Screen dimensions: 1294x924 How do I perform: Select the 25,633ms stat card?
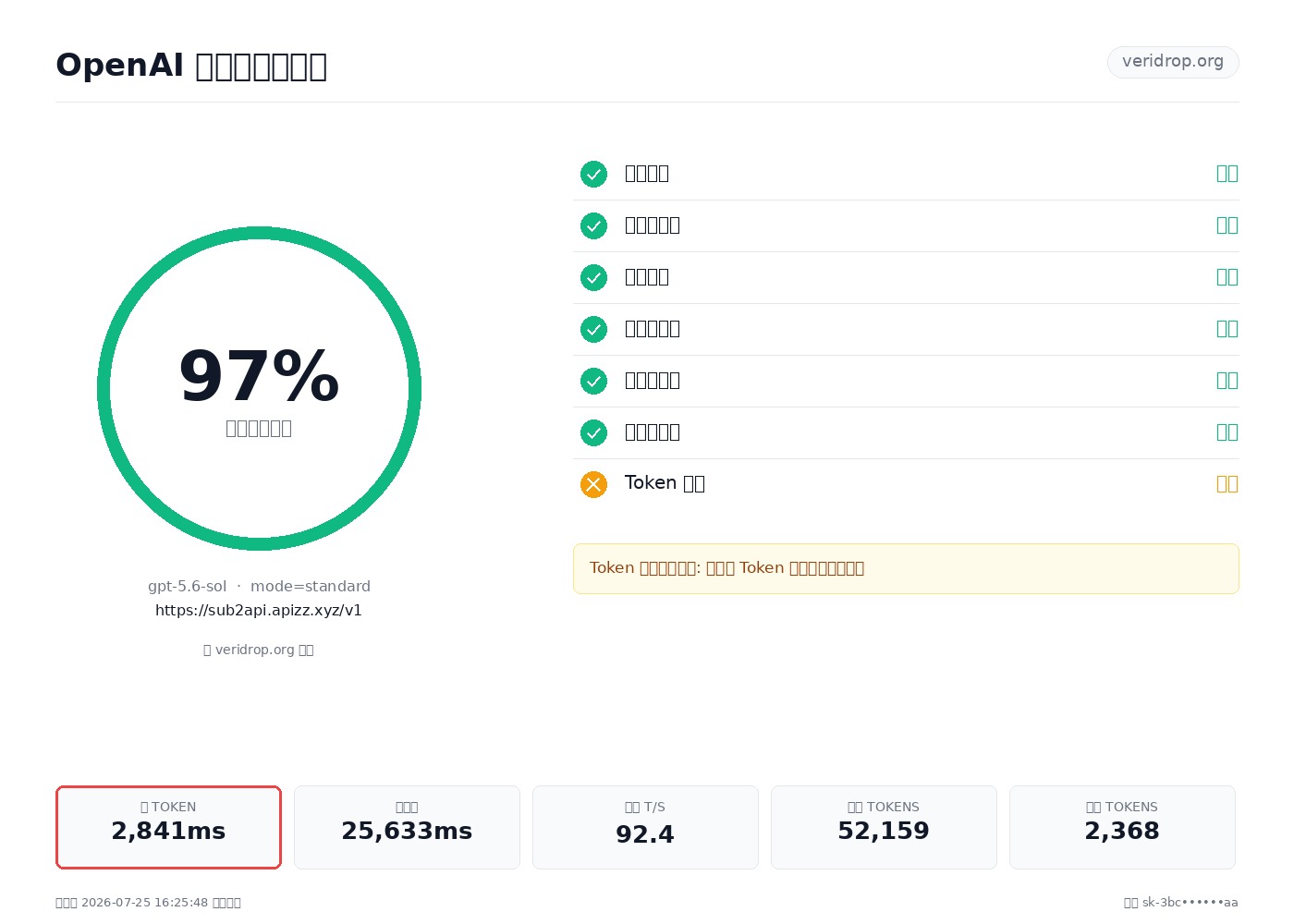(407, 827)
